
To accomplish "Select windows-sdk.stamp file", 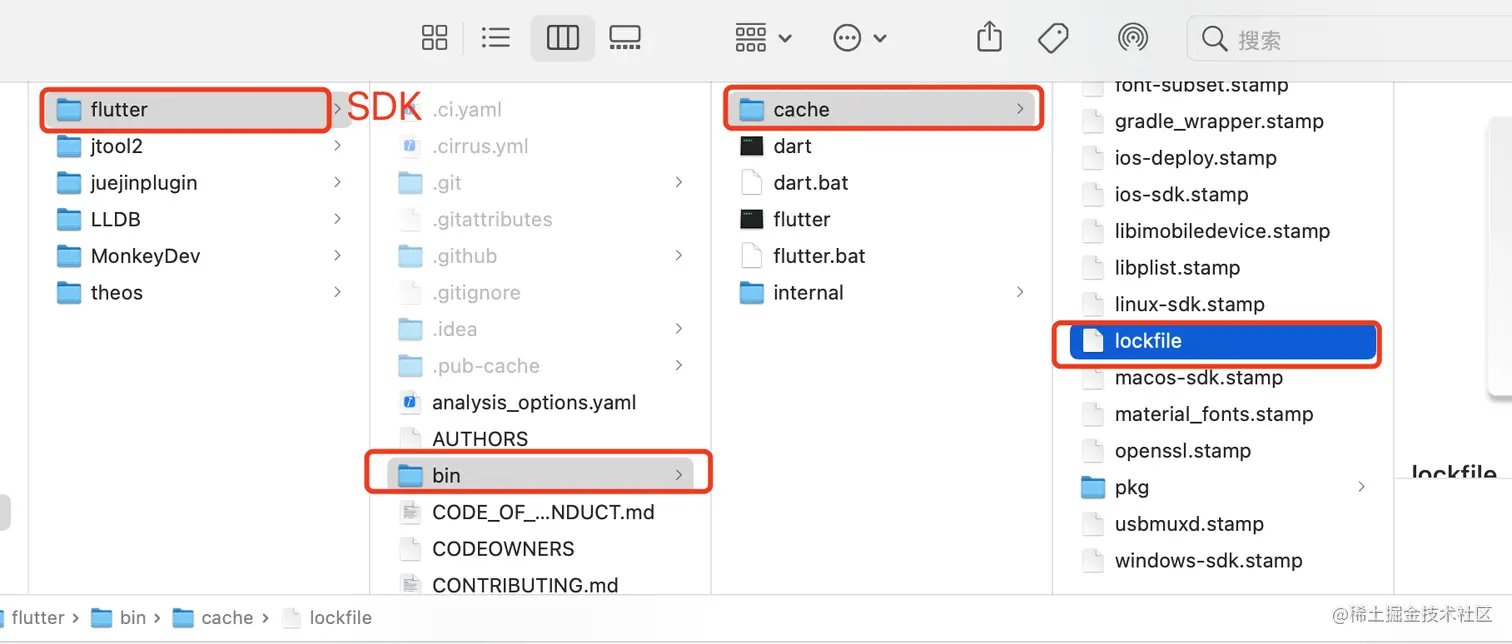I will (x=1223, y=561).
